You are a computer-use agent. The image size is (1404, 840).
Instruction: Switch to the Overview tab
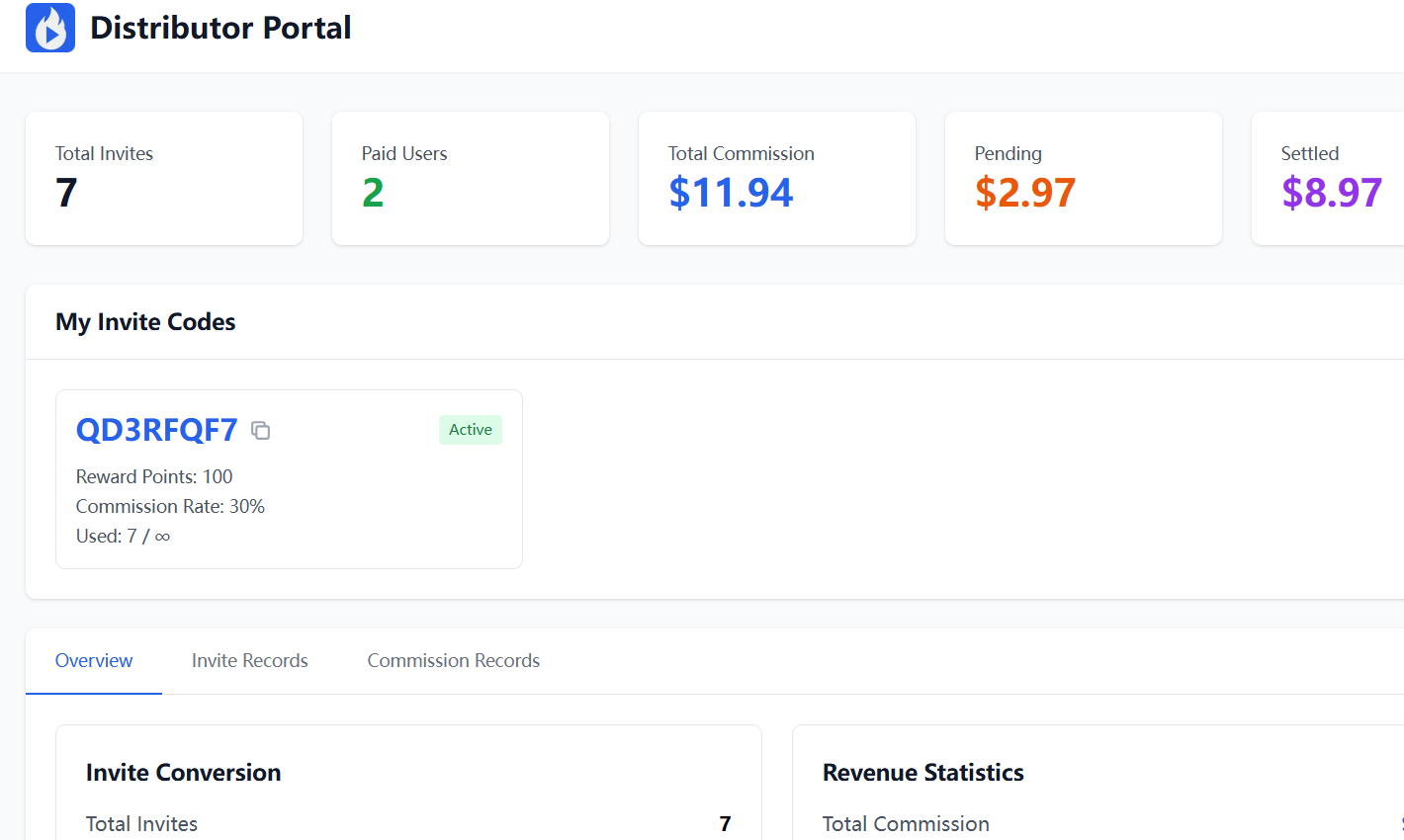coord(94,660)
